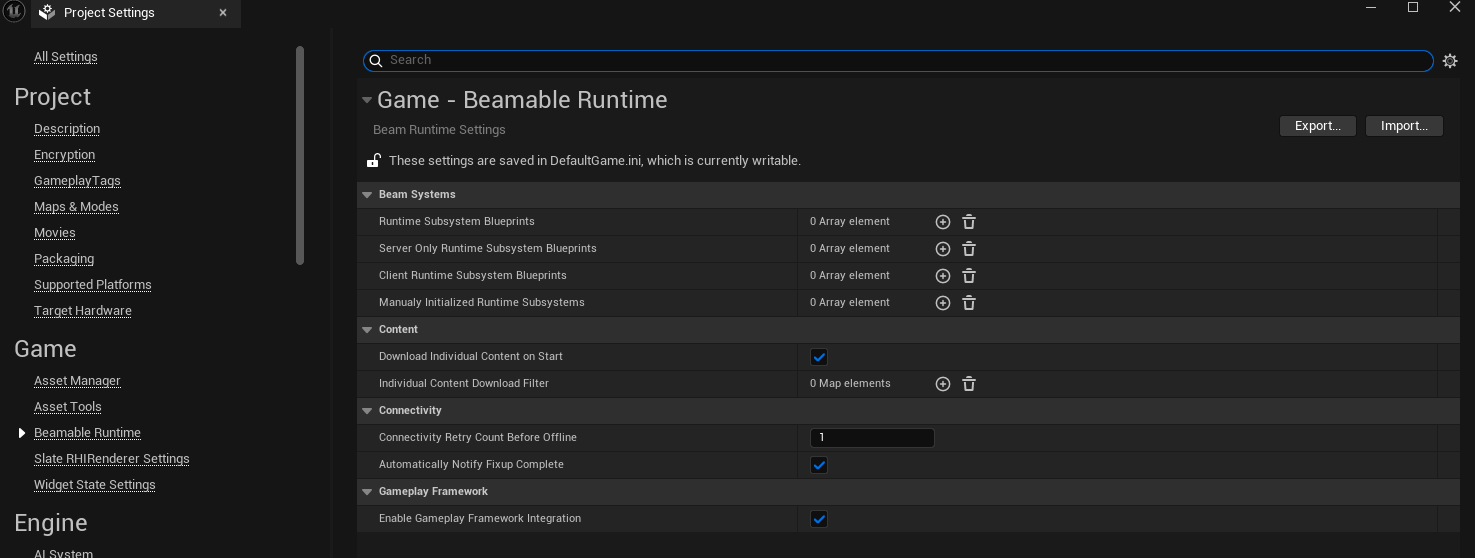The image size is (1475, 558).
Task: Collapse the Gameplay Framework category
Action: (x=367, y=492)
